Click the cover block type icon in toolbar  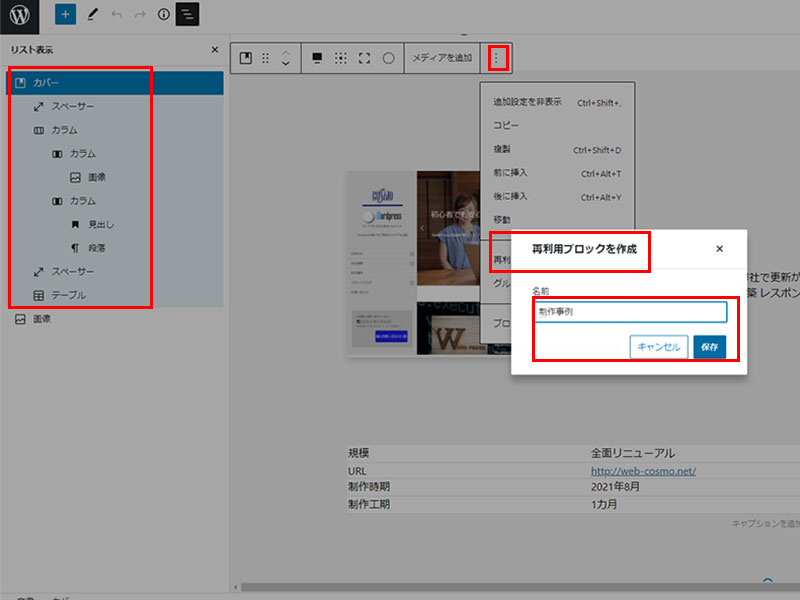click(x=246, y=58)
